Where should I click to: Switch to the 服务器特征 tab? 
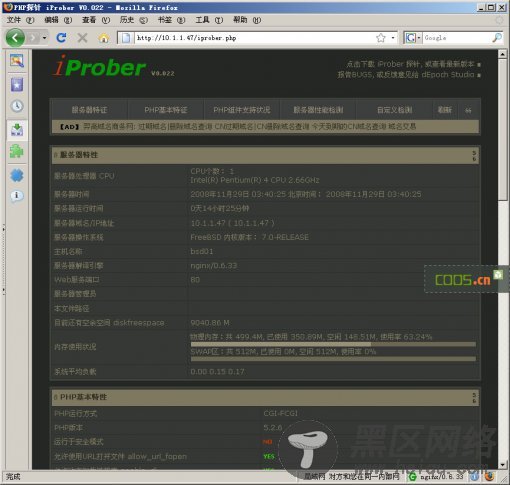pyautogui.click(x=89, y=110)
